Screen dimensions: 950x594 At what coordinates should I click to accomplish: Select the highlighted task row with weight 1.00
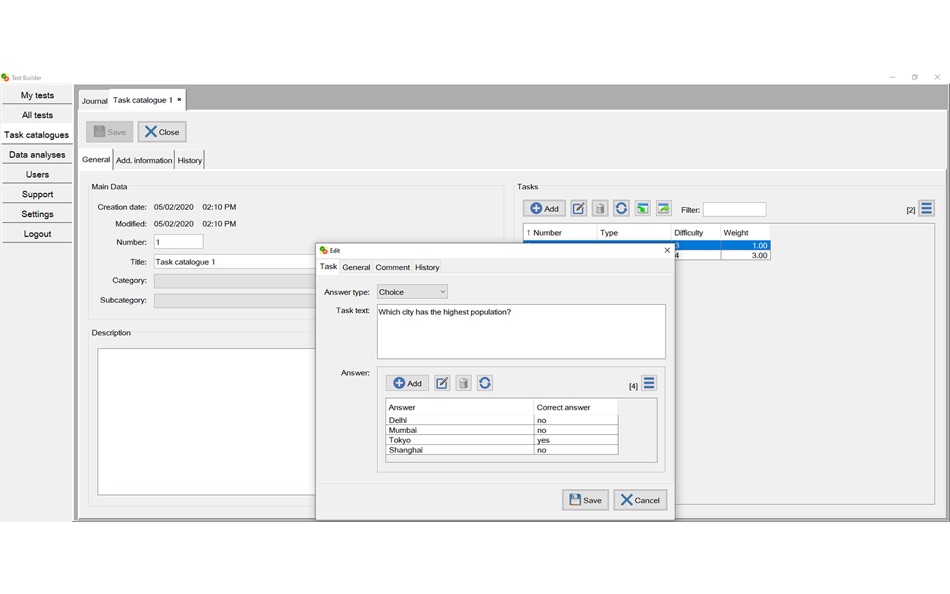tap(721, 245)
